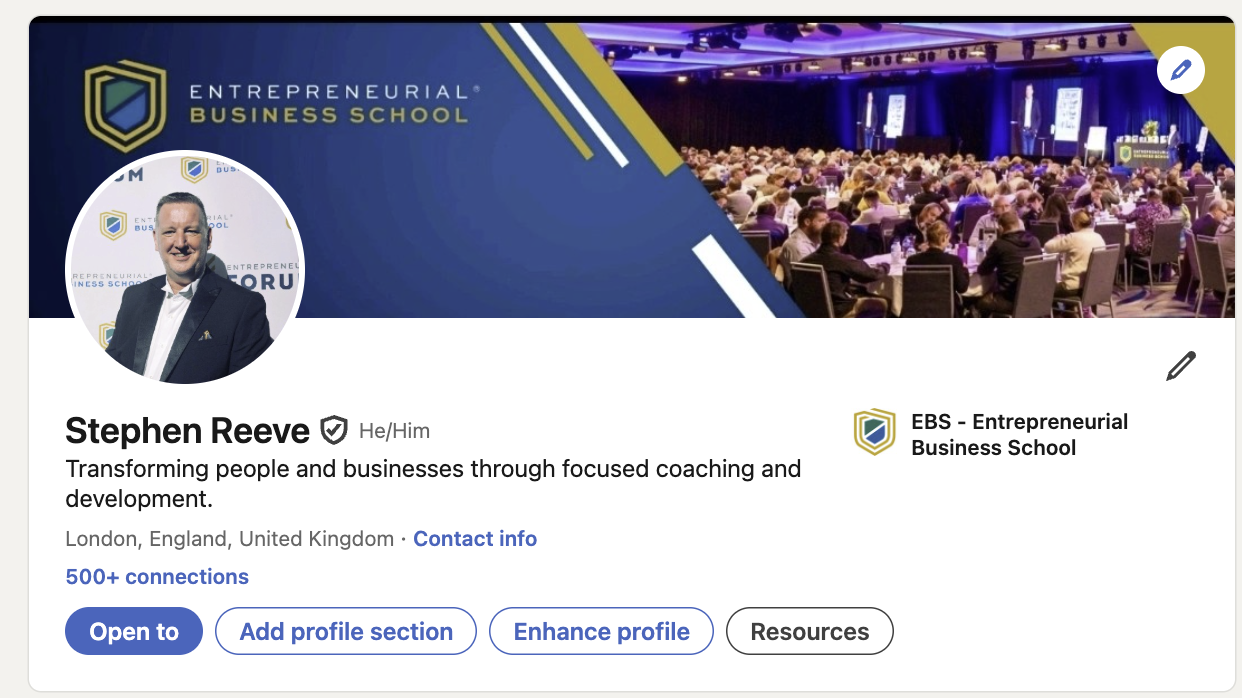
Task: Open the Add profile section menu
Action: click(346, 632)
